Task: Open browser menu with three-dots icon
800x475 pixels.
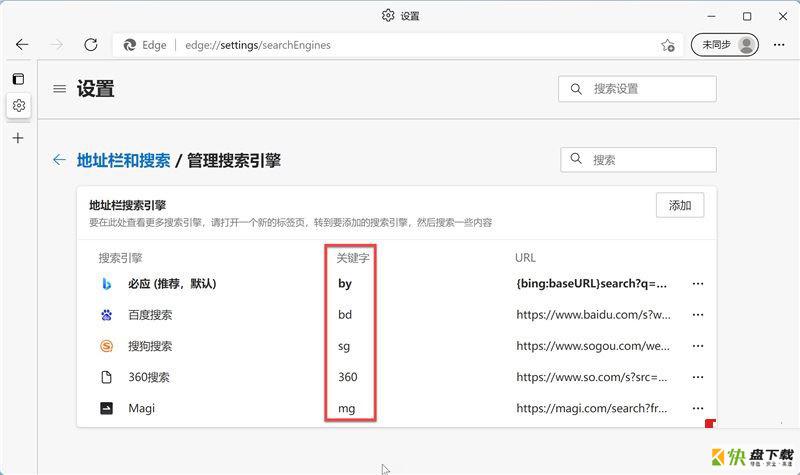Action: (x=779, y=45)
